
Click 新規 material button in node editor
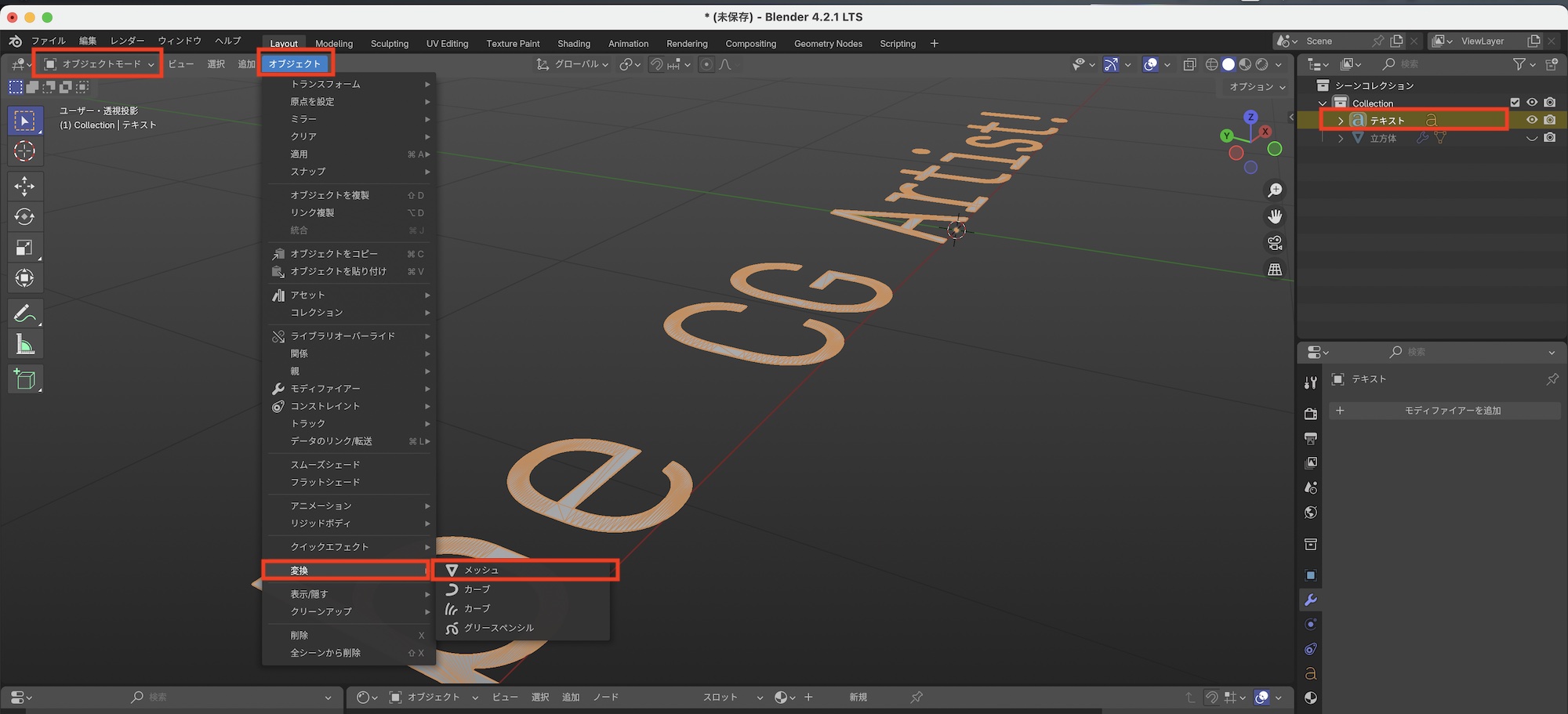coord(858,697)
